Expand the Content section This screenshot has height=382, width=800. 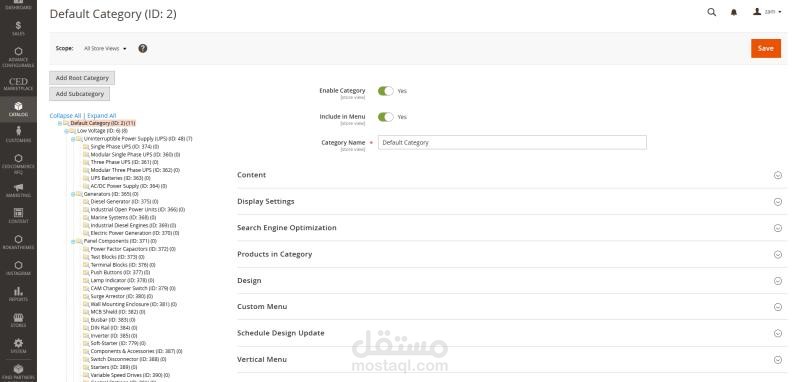[512, 175]
